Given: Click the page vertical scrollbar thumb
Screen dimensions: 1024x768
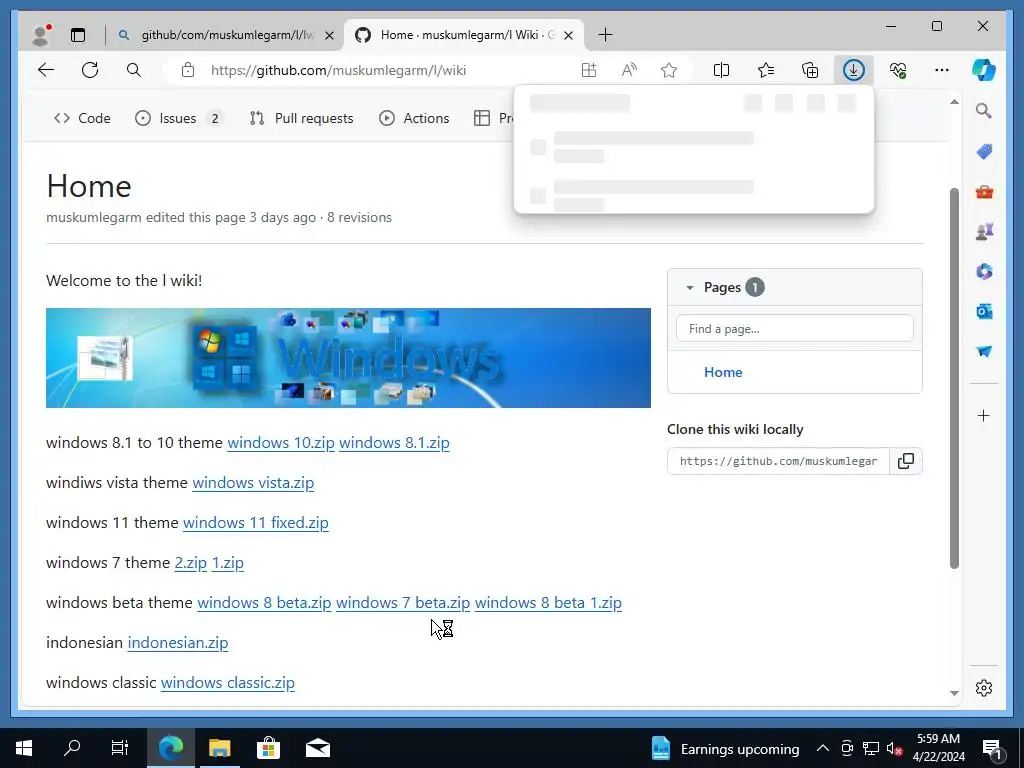Looking at the screenshot, I should pos(954,379).
